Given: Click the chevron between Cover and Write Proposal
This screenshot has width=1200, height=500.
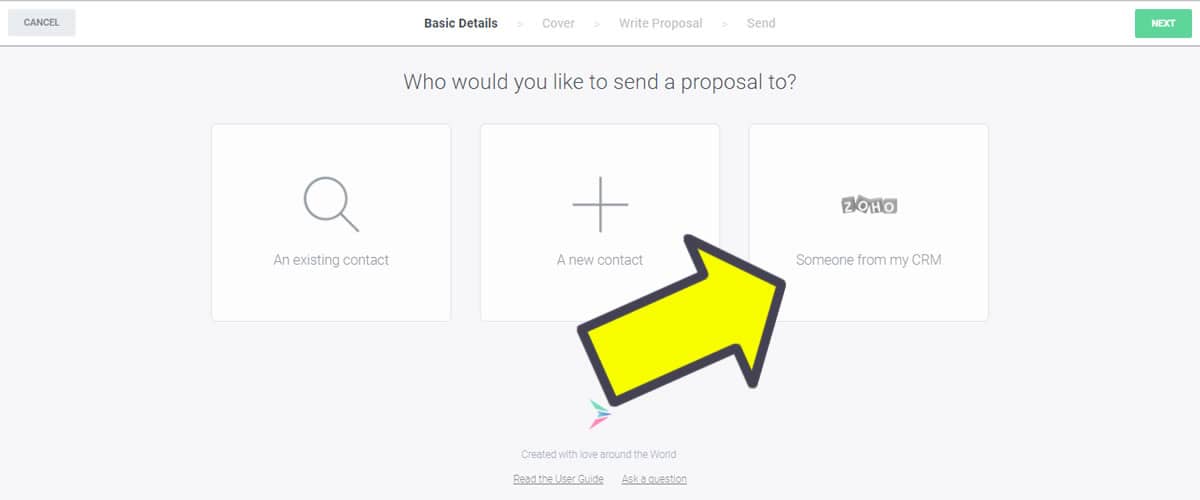Looking at the screenshot, I should (596, 24).
